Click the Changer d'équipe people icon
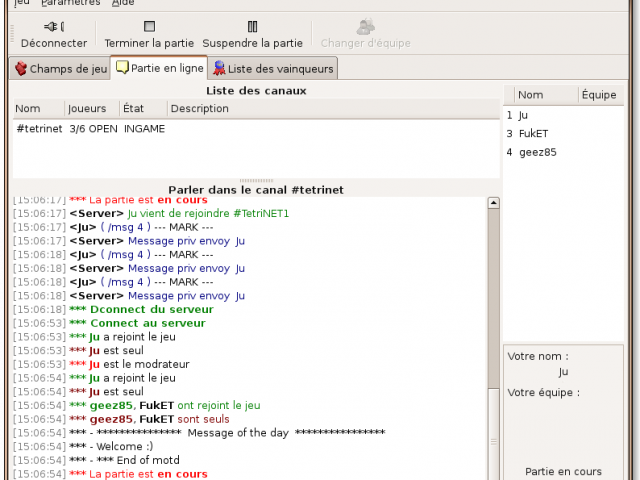Screen dimensions: 640x480 pos(365,27)
